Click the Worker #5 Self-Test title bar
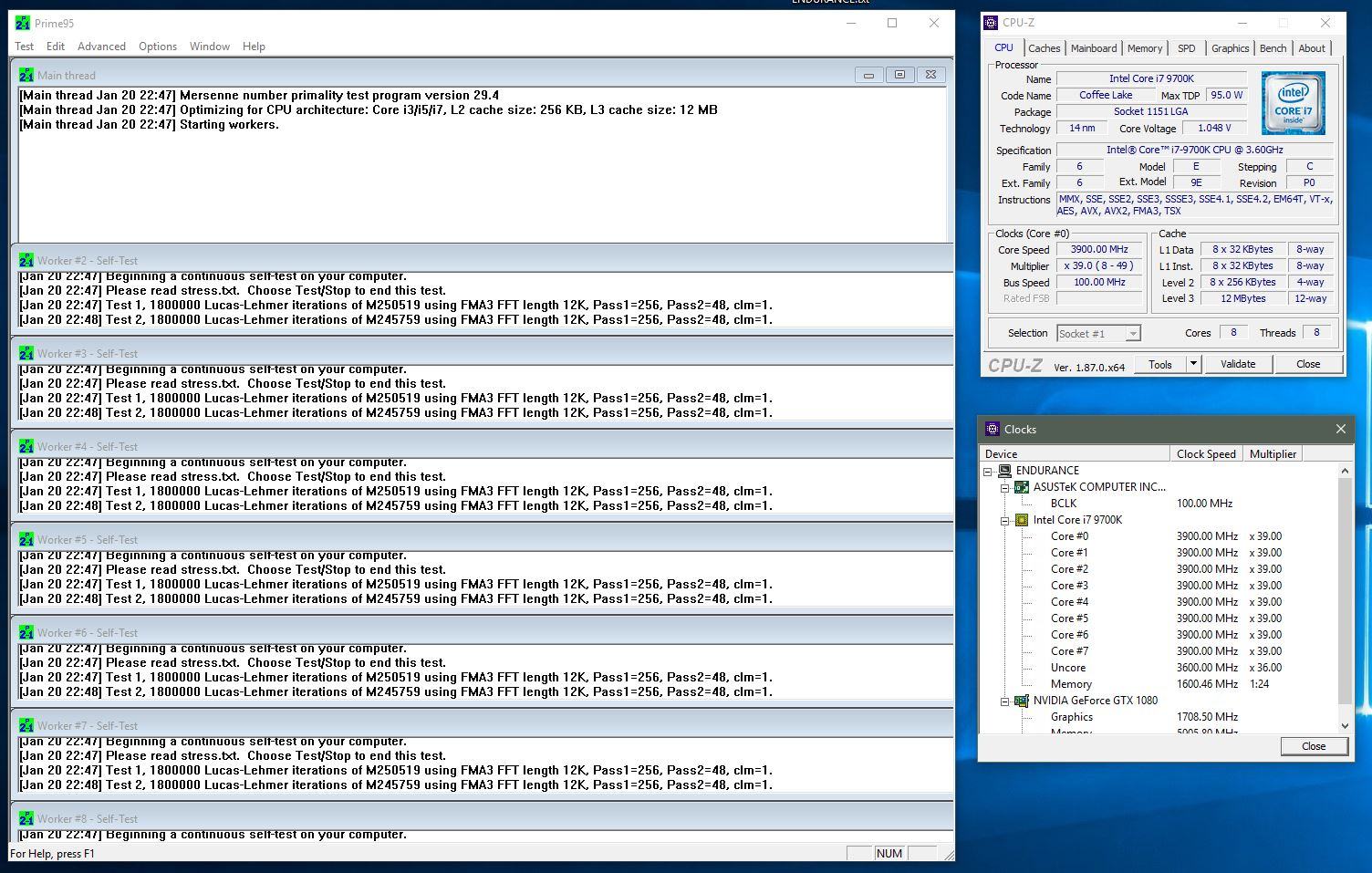 (482, 539)
